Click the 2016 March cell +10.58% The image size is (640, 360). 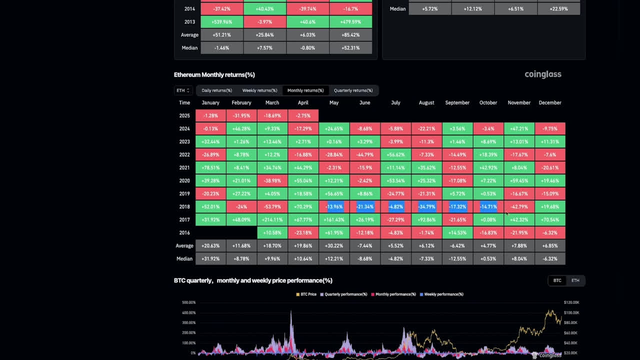[272, 233]
